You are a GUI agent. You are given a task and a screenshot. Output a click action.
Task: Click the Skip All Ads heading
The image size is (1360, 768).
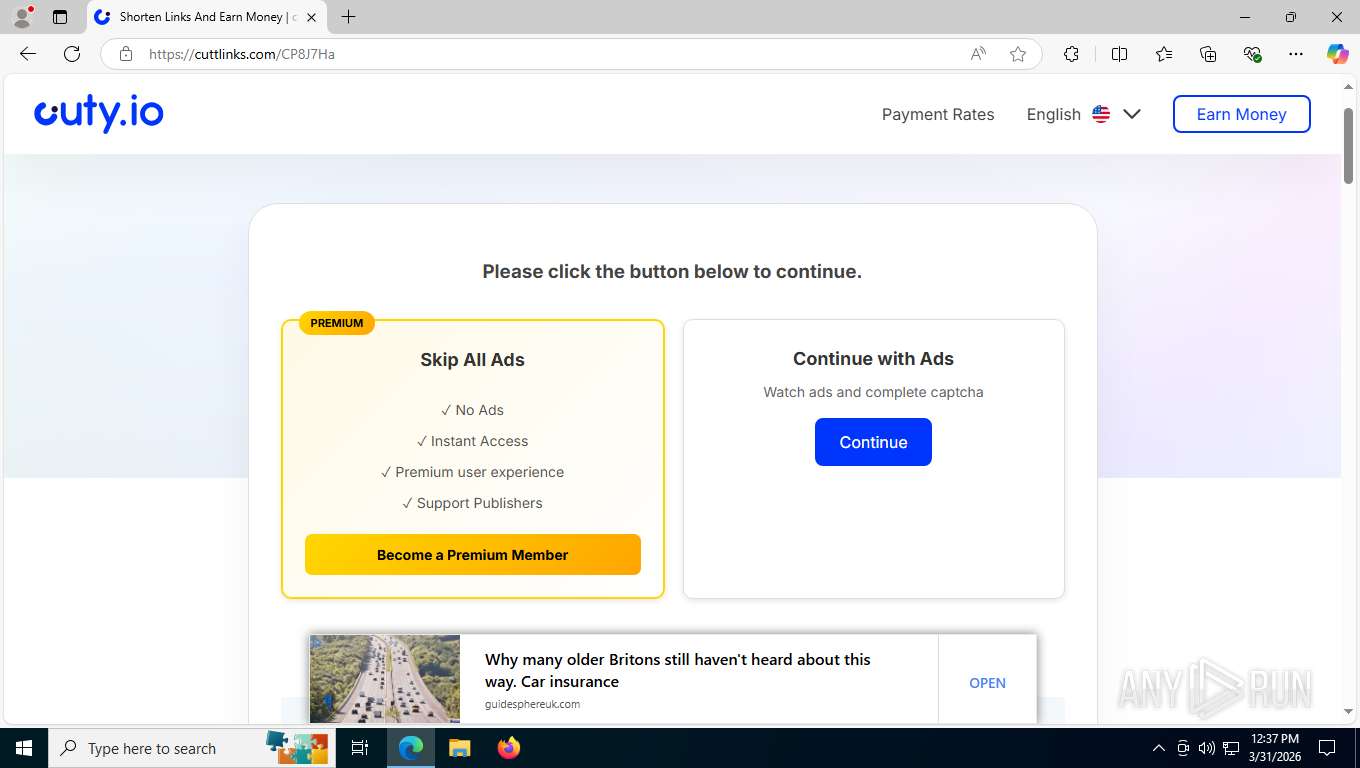472,360
